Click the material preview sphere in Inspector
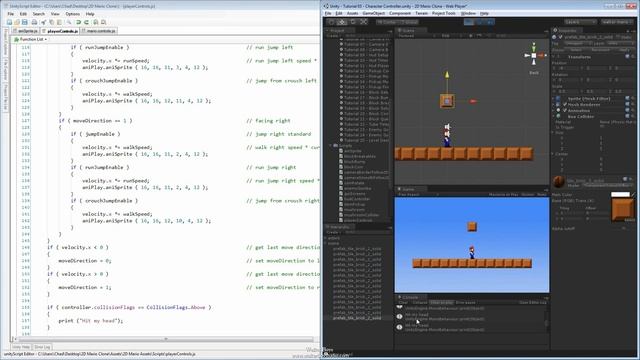The height and width of the screenshot is (360, 640). coord(559,181)
